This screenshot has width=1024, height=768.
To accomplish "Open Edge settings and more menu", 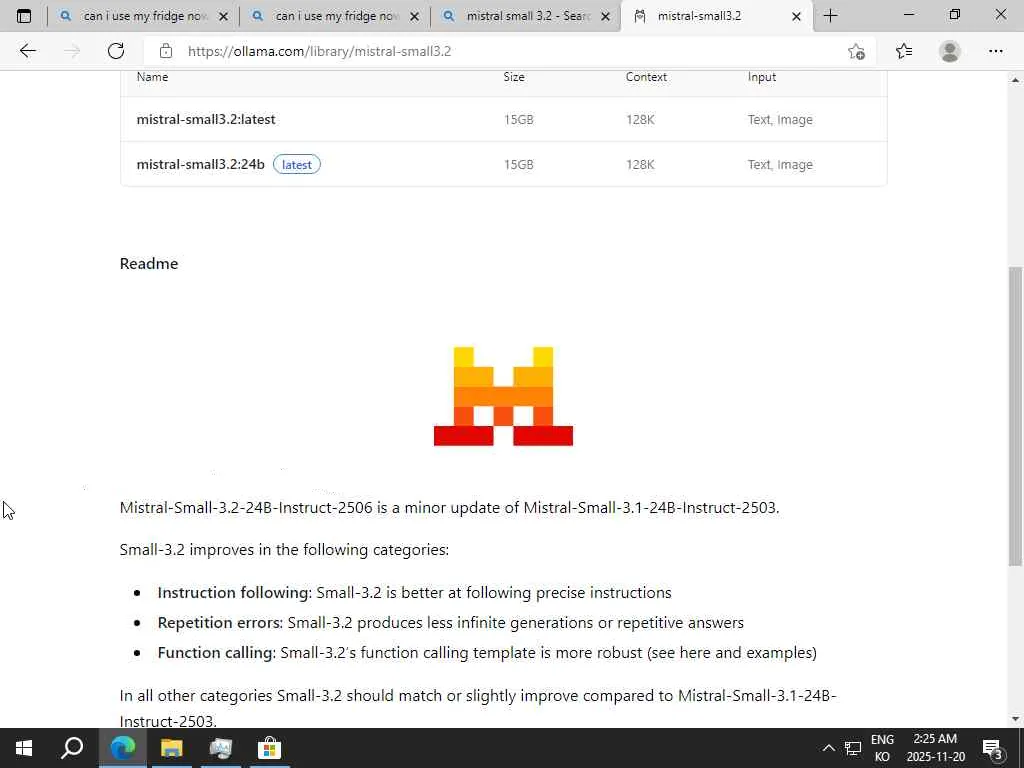I will (995, 51).
